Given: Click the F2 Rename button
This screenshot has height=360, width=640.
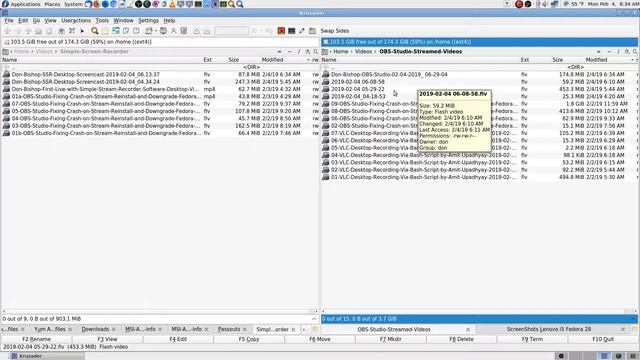Looking at the screenshot, I should 36,339.
